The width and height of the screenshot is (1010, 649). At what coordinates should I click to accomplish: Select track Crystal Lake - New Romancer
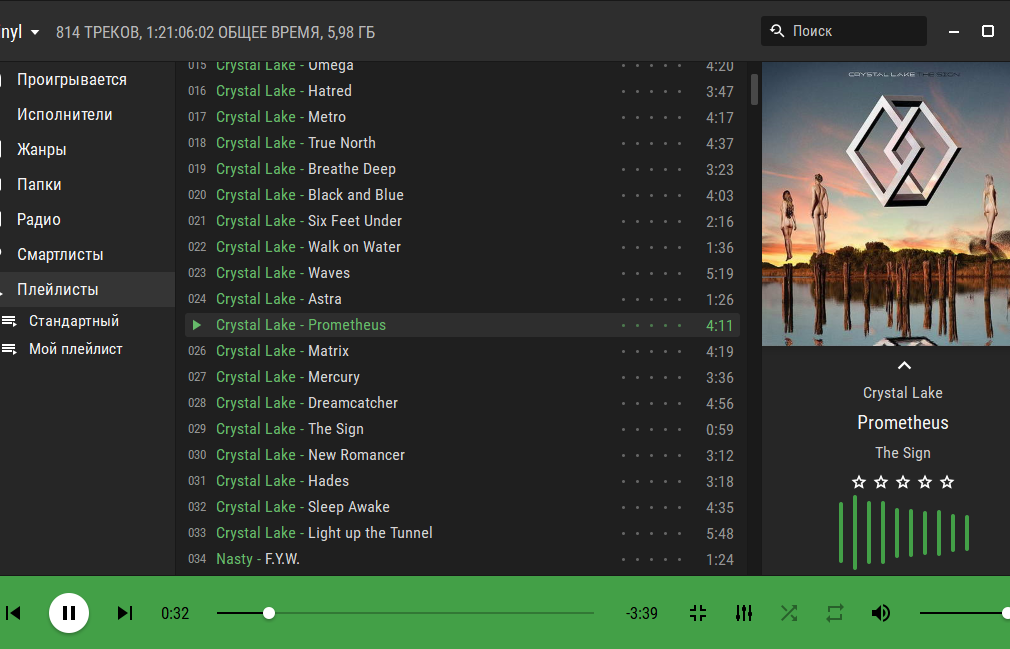[462, 455]
